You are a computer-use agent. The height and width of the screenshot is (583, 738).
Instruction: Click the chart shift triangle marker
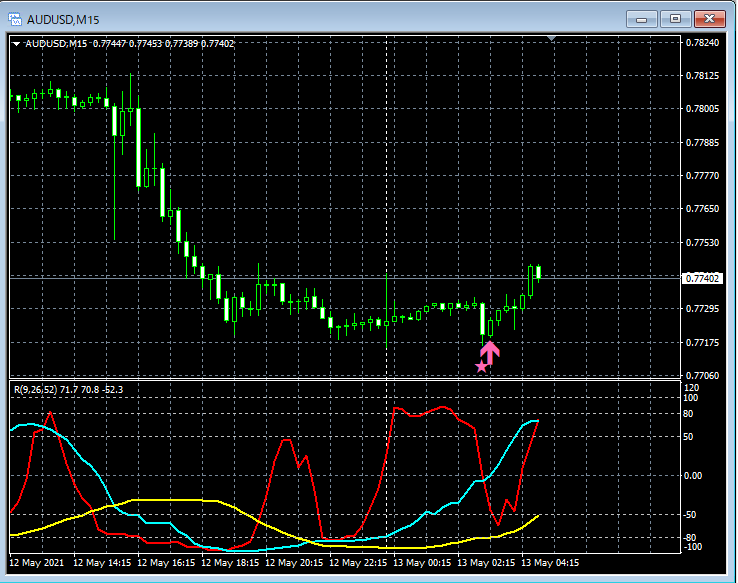(x=552, y=38)
